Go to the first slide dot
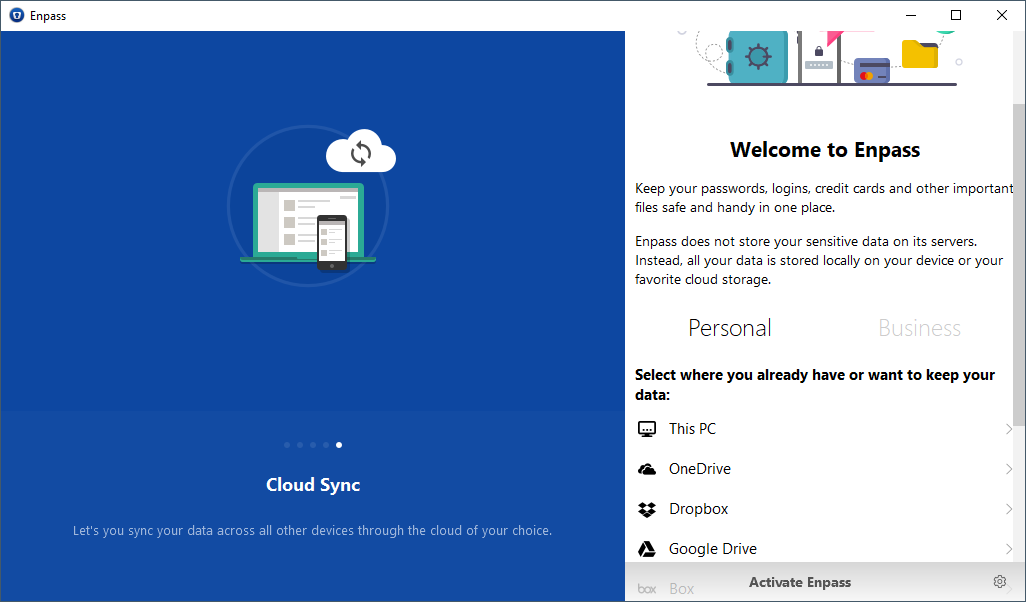The width and height of the screenshot is (1026, 602). 287,445
